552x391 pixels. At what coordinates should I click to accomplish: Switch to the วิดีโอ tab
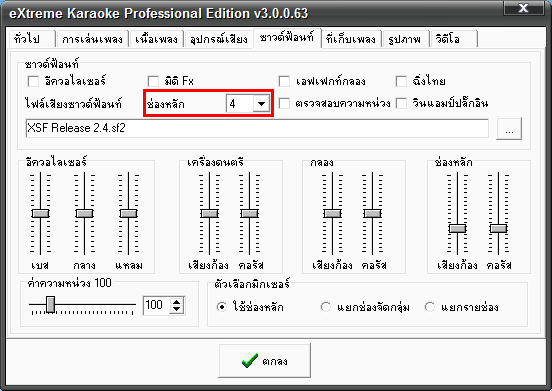tap(454, 39)
